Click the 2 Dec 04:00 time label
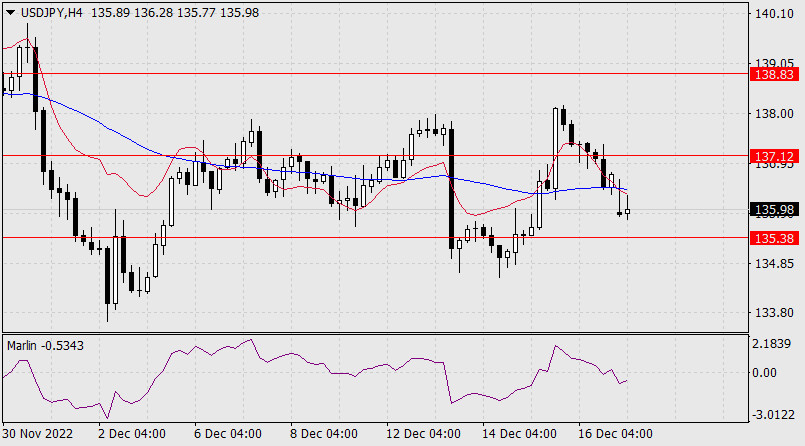The image size is (805, 446). 129,434
